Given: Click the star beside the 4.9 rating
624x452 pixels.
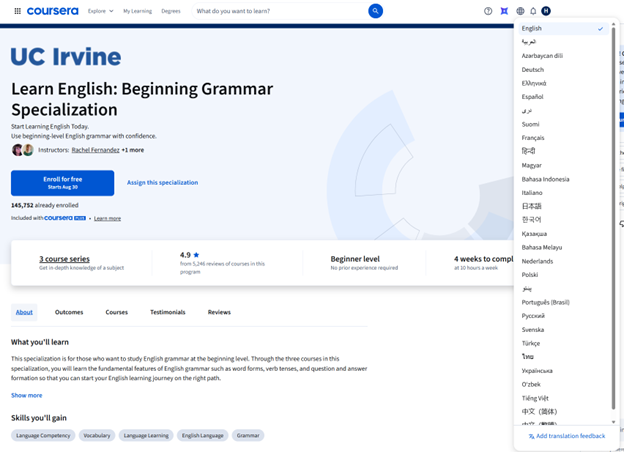Looking at the screenshot, I should coord(196,255).
